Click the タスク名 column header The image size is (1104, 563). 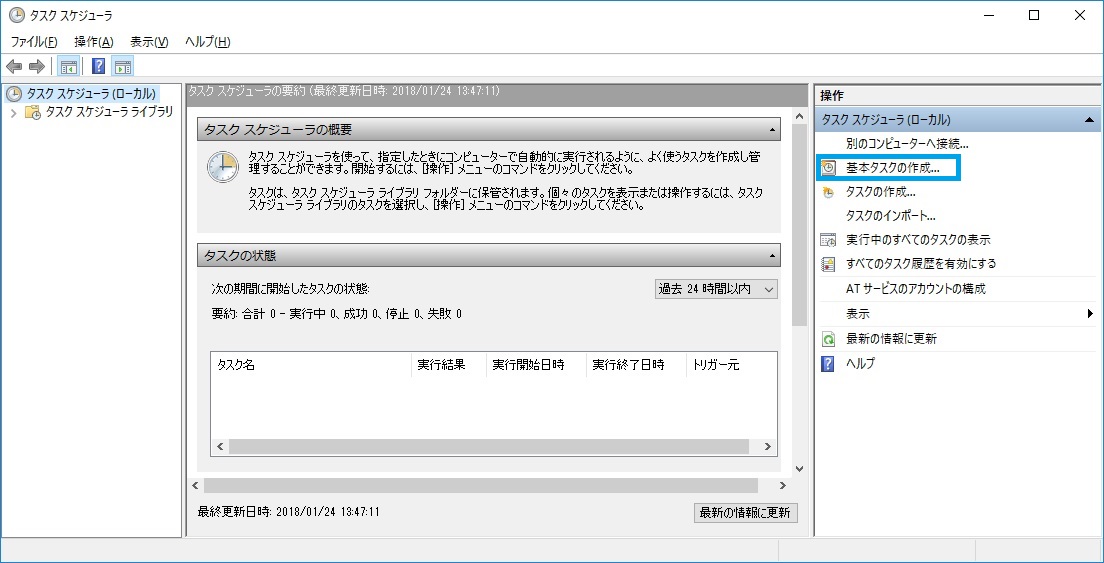pos(310,365)
